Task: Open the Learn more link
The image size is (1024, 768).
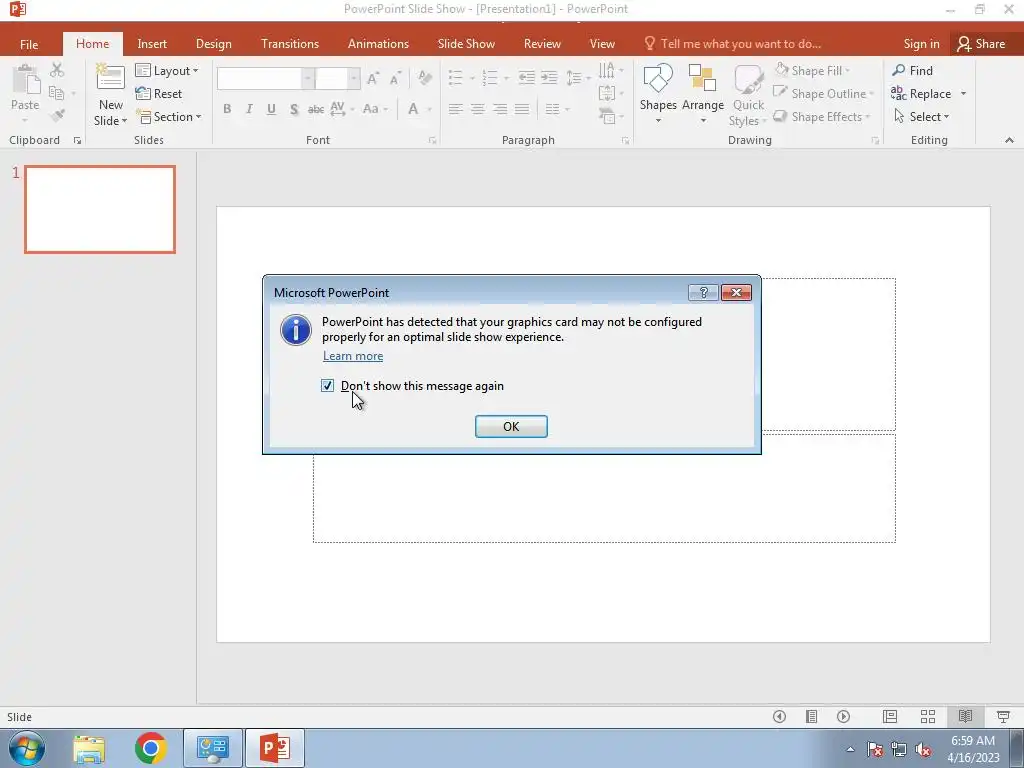Action: point(353,356)
